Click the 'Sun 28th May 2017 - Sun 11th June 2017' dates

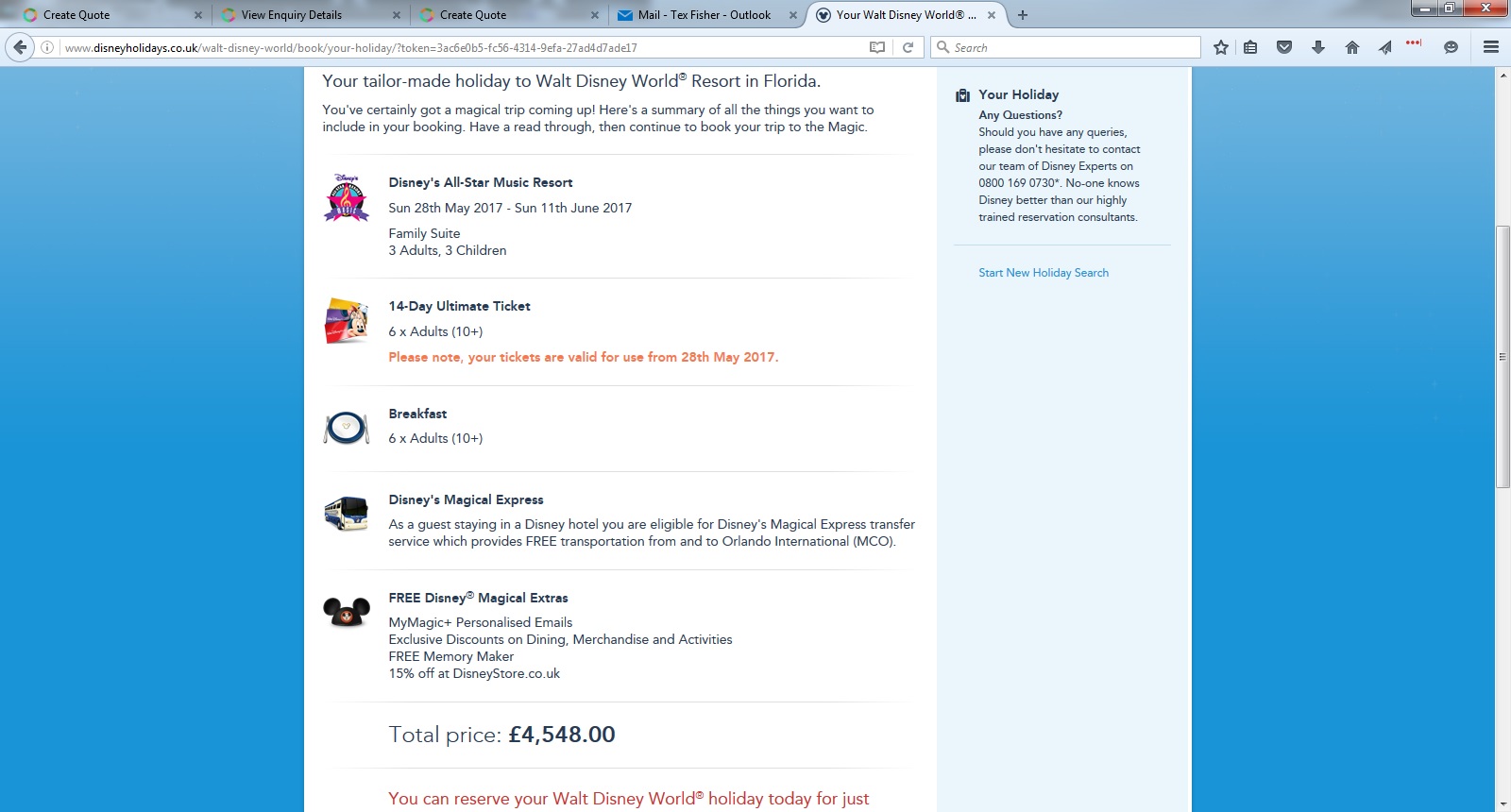(510, 208)
